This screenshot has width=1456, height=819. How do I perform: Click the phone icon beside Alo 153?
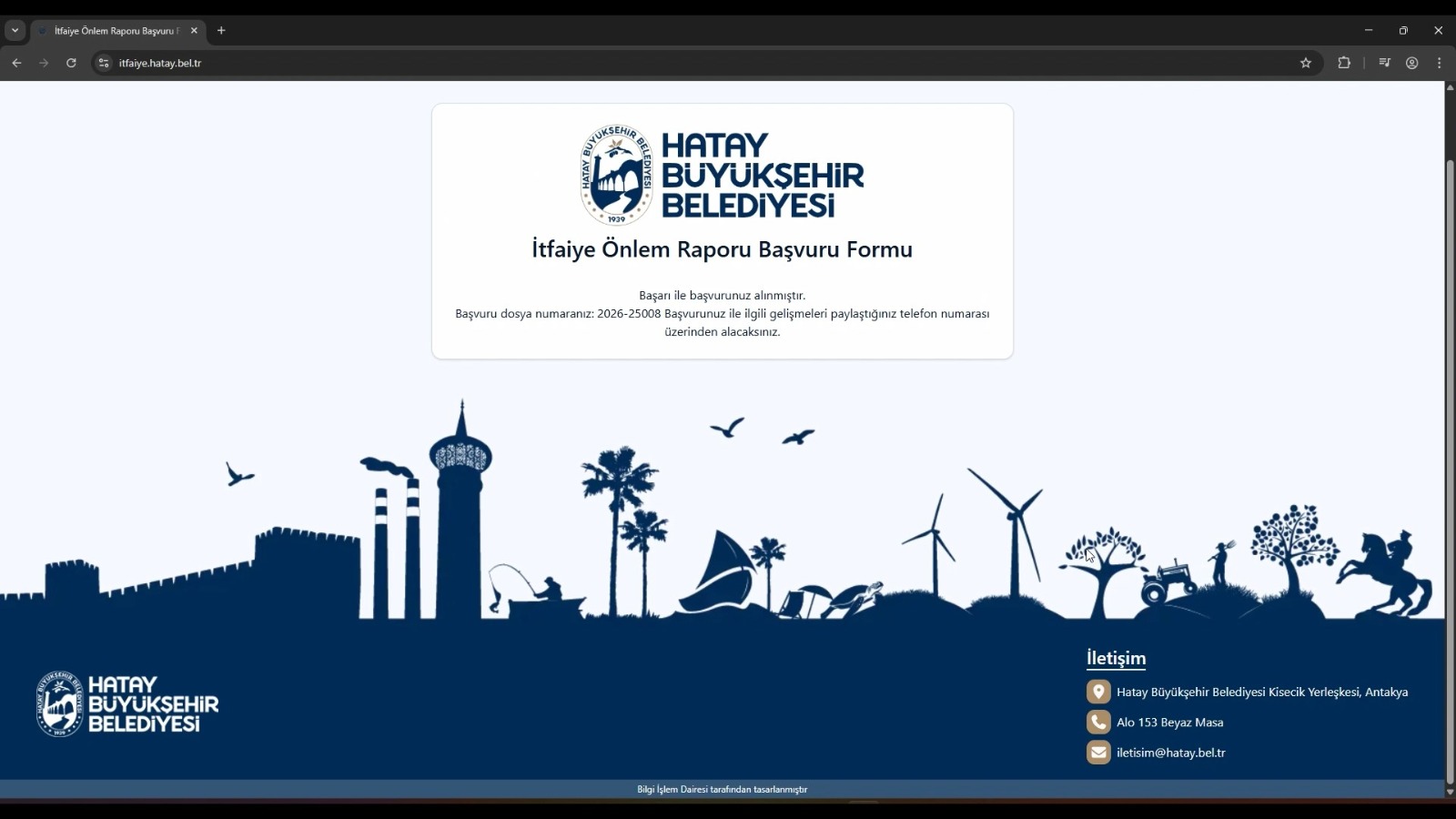(x=1098, y=722)
